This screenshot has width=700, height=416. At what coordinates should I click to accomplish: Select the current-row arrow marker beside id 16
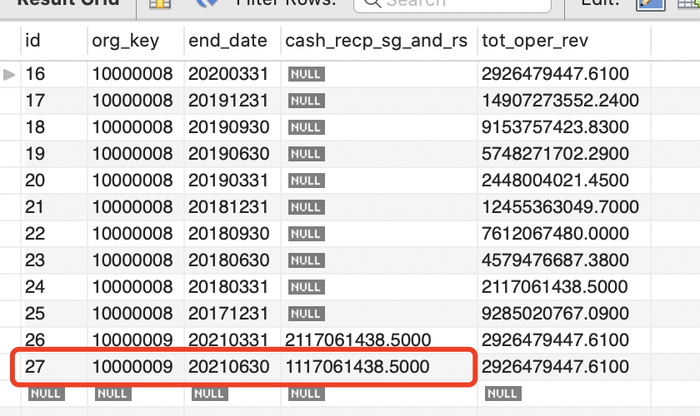(x=11, y=74)
